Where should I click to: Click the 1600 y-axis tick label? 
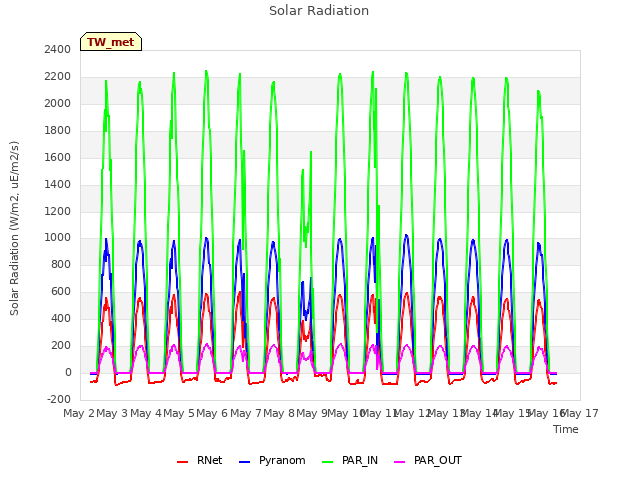(x=58, y=157)
